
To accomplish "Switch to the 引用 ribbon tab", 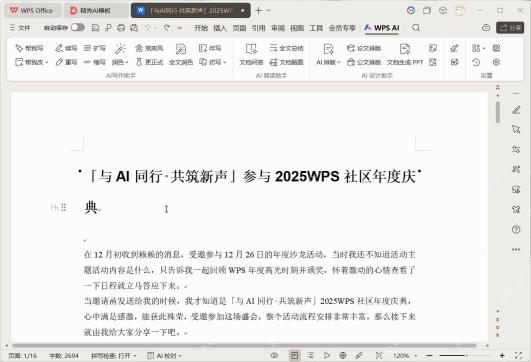I will (258, 28).
